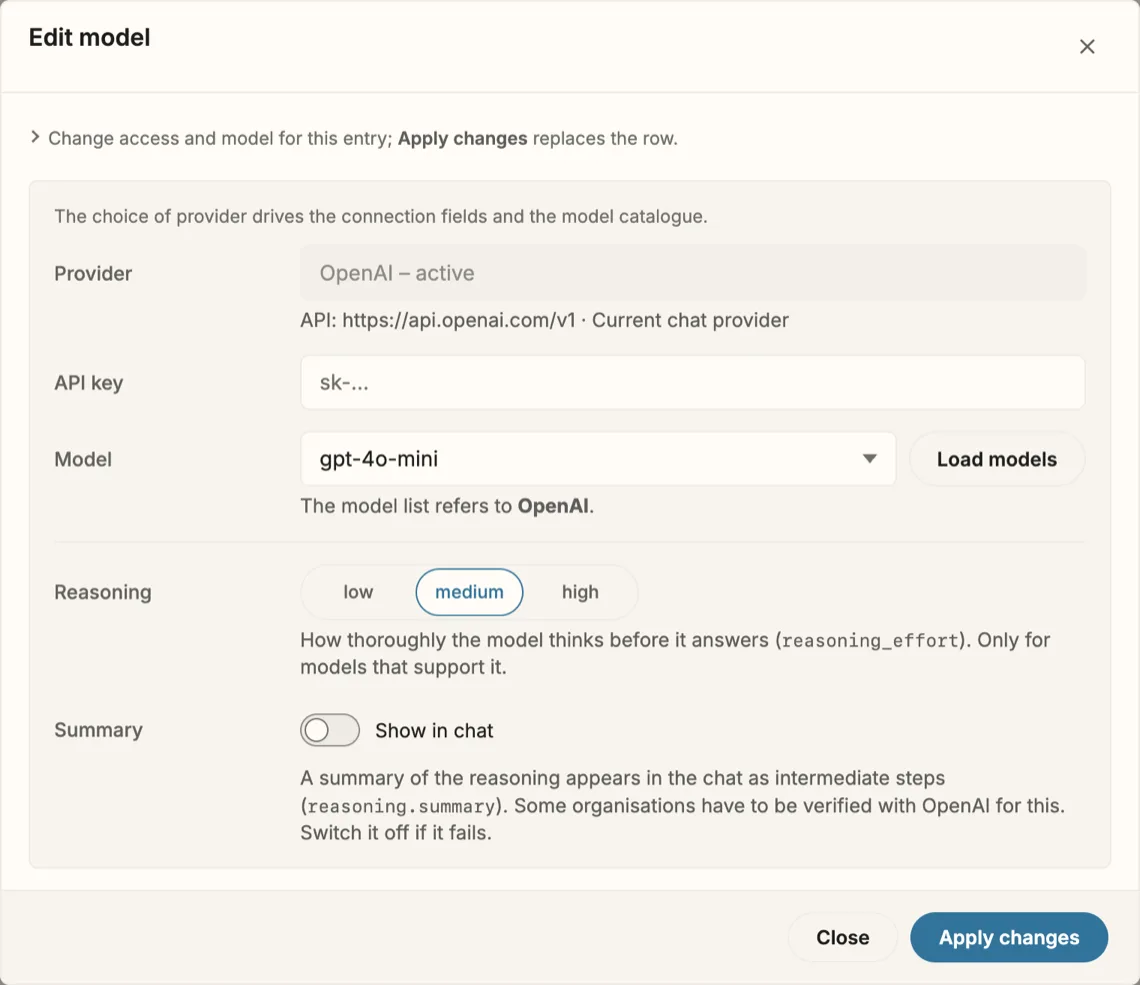Viewport: 1140px width, 985px height.
Task: Click the API key label
Action: pos(89,383)
